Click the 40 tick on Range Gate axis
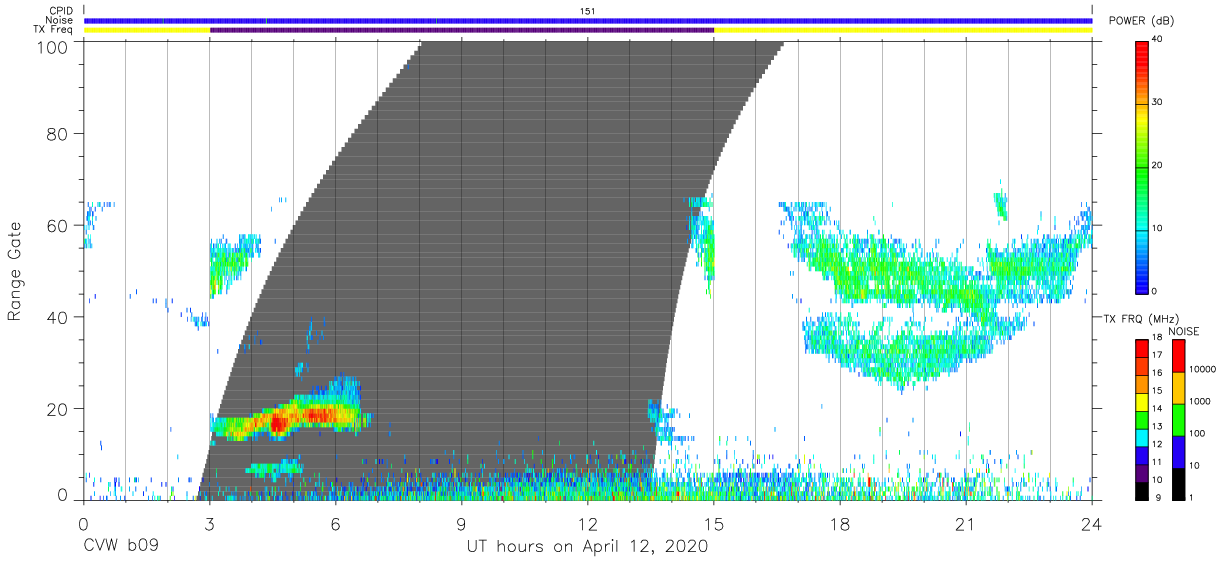1228x567 pixels. point(58,317)
